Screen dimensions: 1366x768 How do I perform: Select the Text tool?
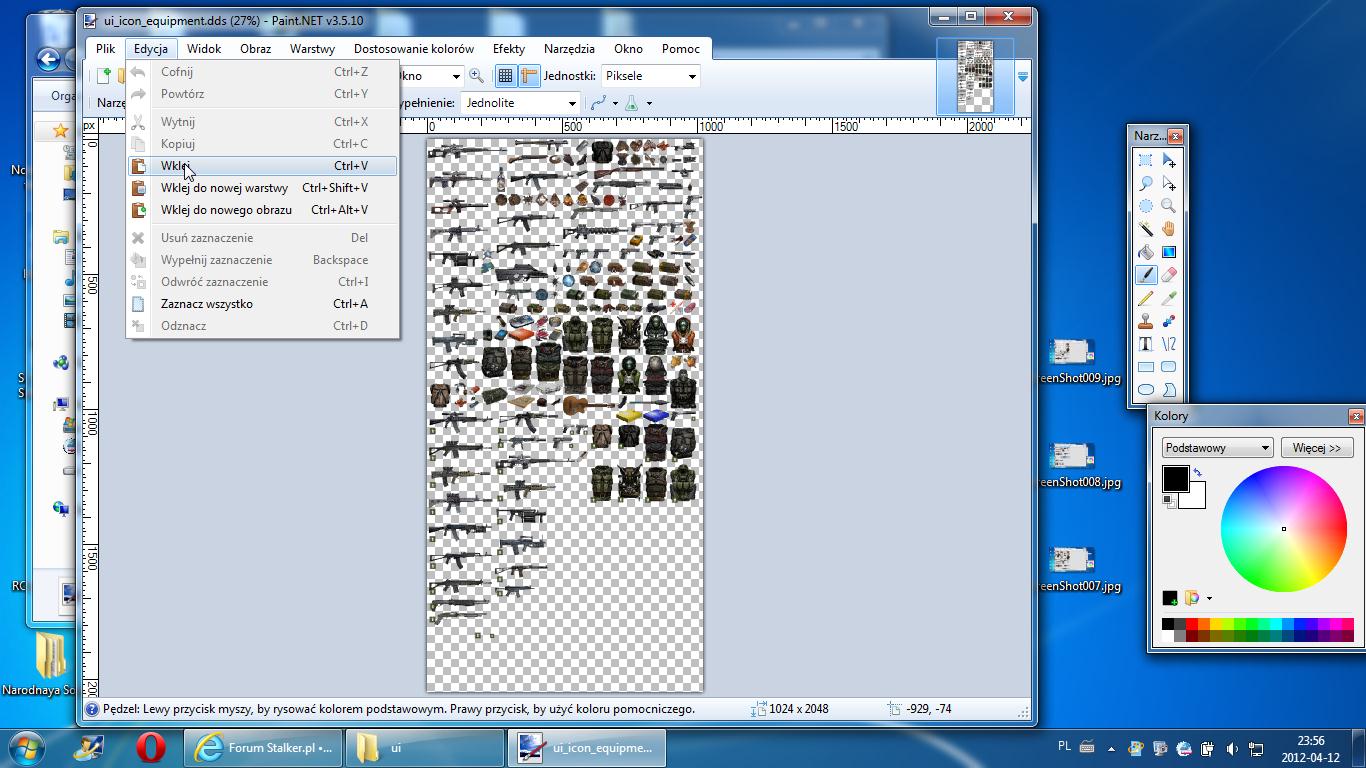click(x=1146, y=344)
